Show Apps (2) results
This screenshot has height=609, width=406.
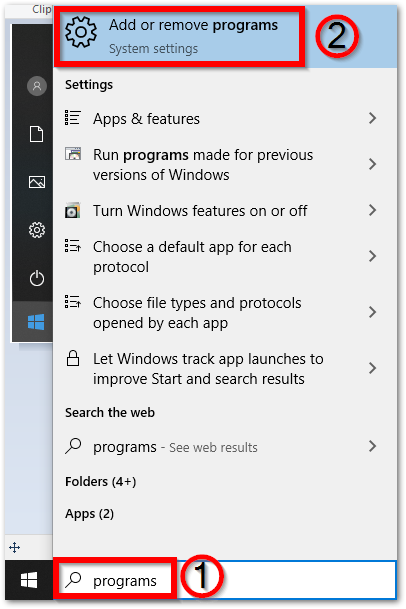(89, 514)
